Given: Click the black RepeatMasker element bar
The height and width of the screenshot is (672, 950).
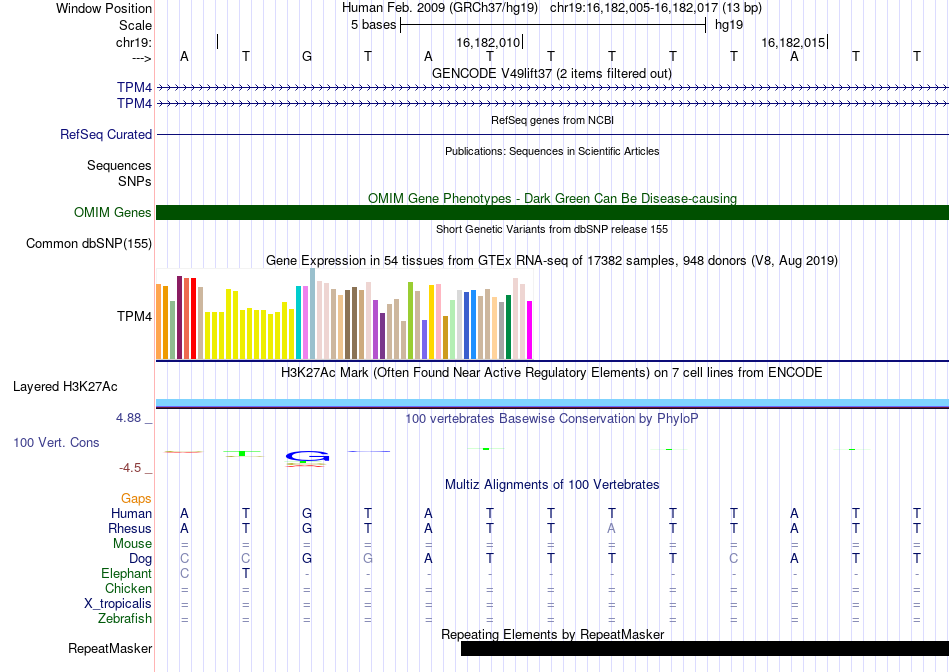Looking at the screenshot, I should click(704, 648).
